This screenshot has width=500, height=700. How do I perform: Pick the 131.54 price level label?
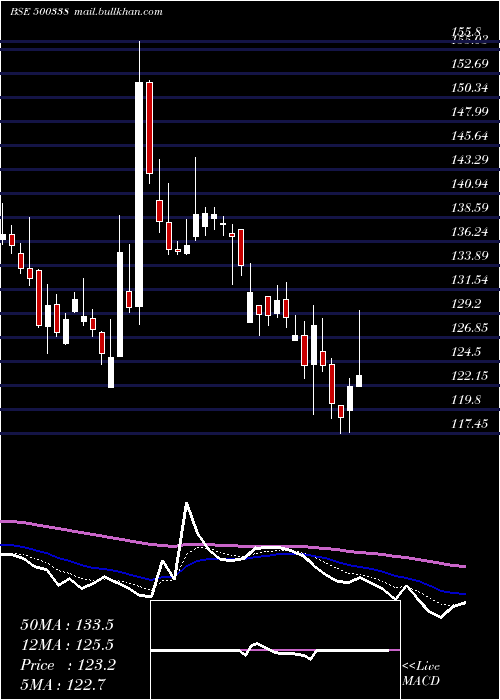pos(470,280)
